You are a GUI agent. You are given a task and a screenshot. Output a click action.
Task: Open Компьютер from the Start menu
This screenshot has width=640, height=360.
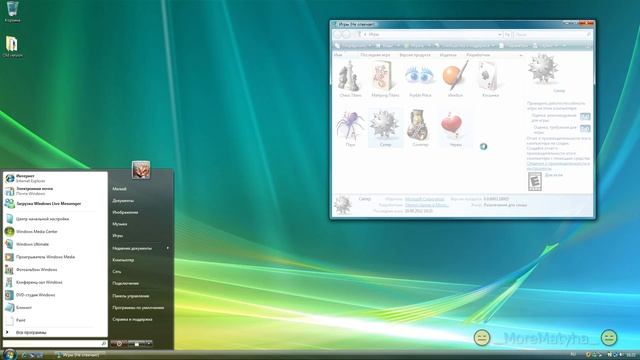[x=123, y=260]
